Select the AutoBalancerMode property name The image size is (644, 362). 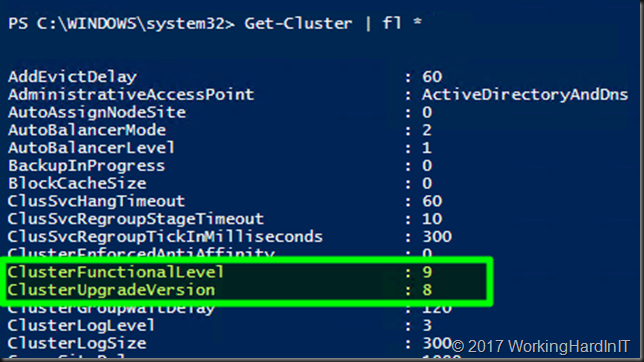point(87,130)
